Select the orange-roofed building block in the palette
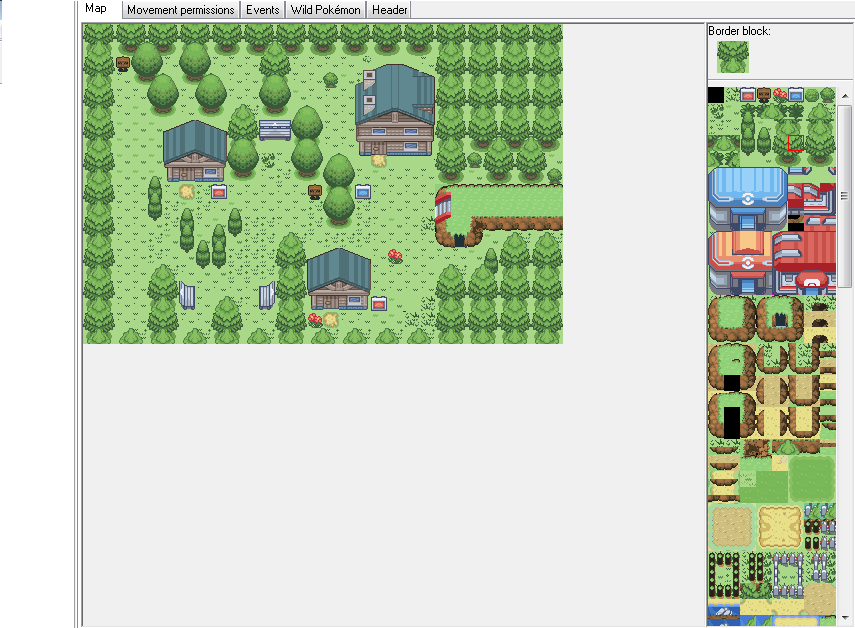The image size is (855, 628). [x=740, y=263]
